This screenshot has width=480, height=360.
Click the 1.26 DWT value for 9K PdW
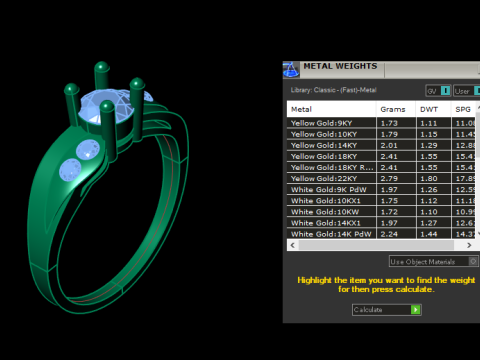pos(429,190)
